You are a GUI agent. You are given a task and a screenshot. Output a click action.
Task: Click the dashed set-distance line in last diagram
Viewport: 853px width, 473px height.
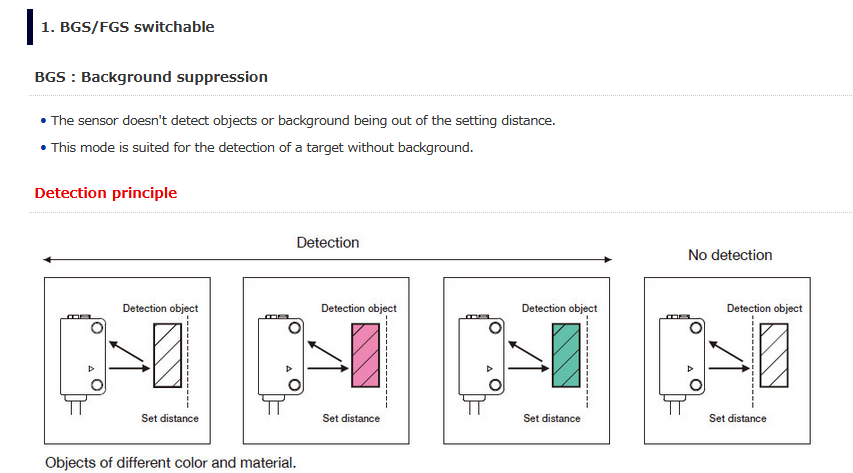(x=753, y=361)
